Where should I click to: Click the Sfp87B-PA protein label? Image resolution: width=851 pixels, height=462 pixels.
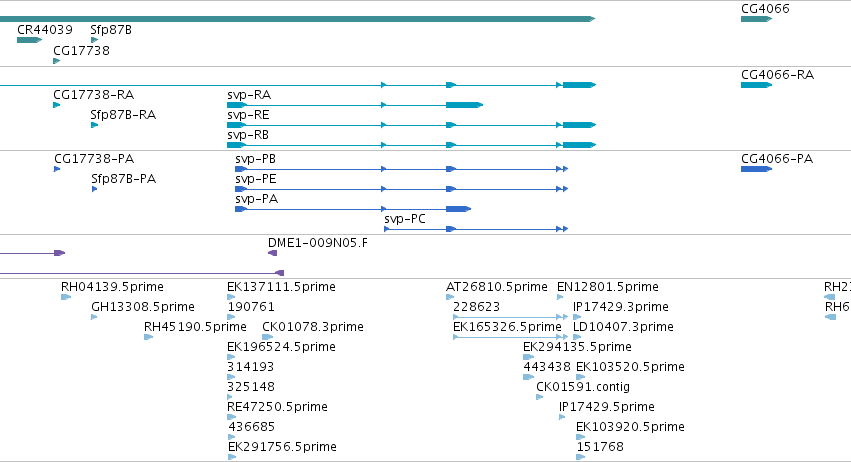coord(124,179)
